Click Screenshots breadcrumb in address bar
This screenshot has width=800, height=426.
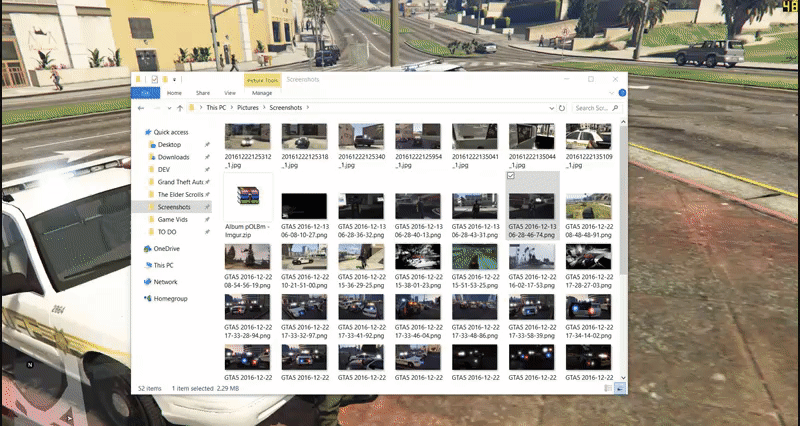click(286, 108)
